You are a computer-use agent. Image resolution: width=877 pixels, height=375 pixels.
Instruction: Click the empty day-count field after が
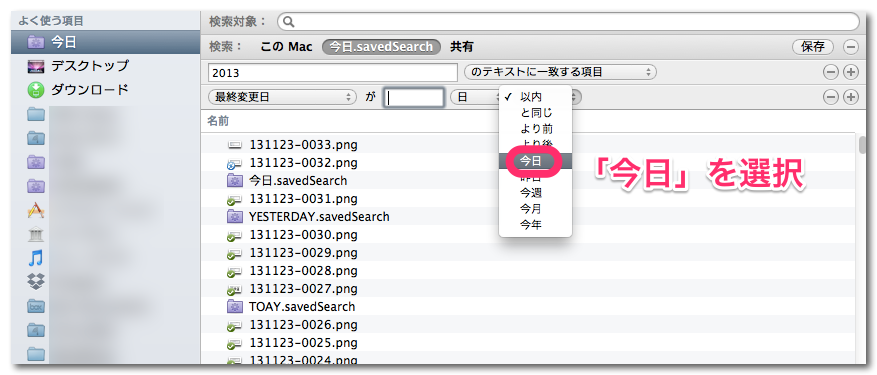(x=414, y=97)
